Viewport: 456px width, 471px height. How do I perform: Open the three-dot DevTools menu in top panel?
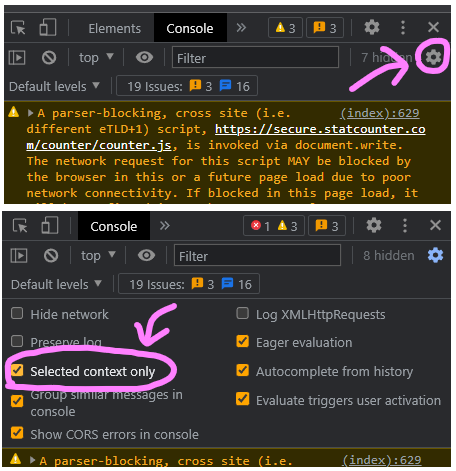click(x=403, y=28)
